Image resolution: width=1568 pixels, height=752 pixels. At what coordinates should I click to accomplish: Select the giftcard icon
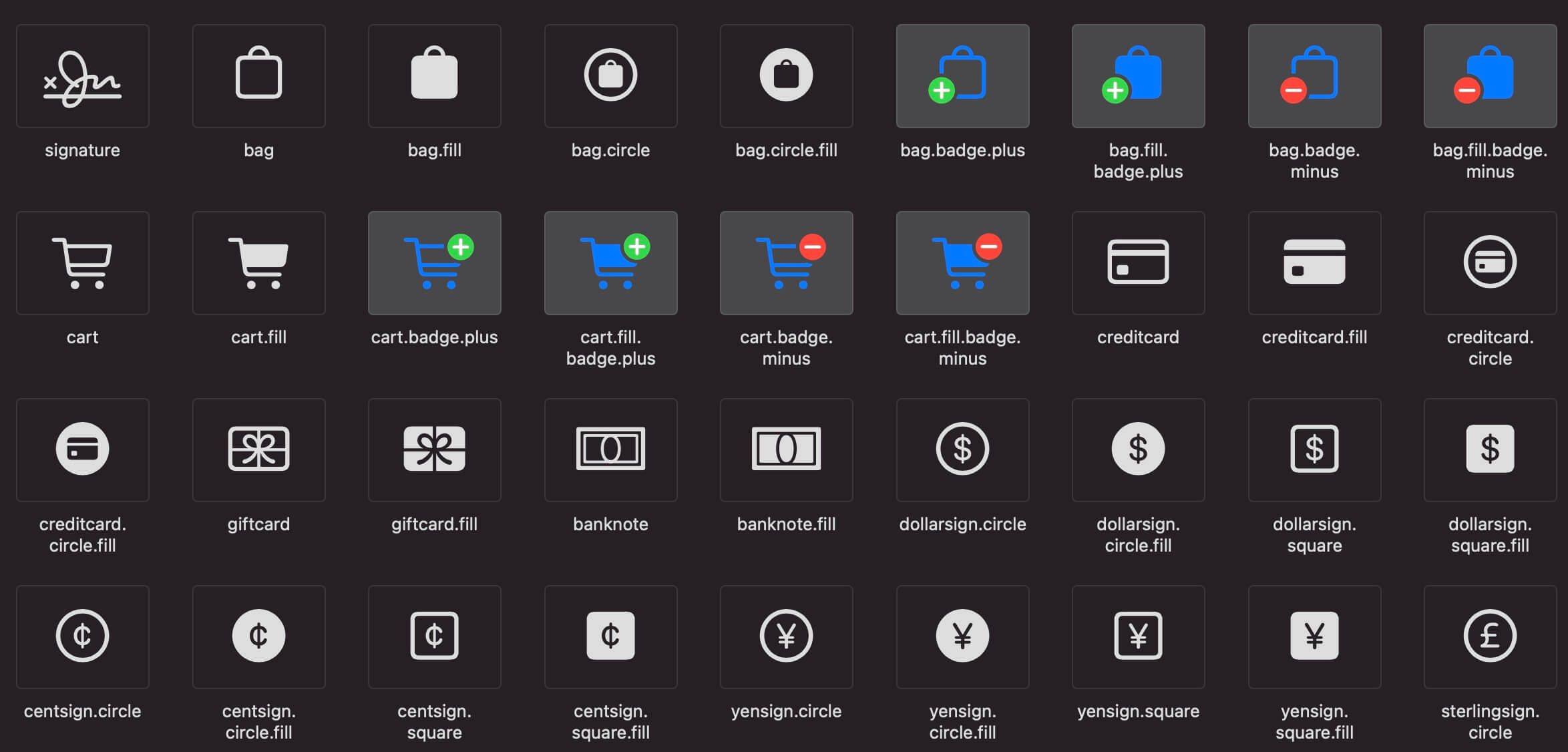258,449
